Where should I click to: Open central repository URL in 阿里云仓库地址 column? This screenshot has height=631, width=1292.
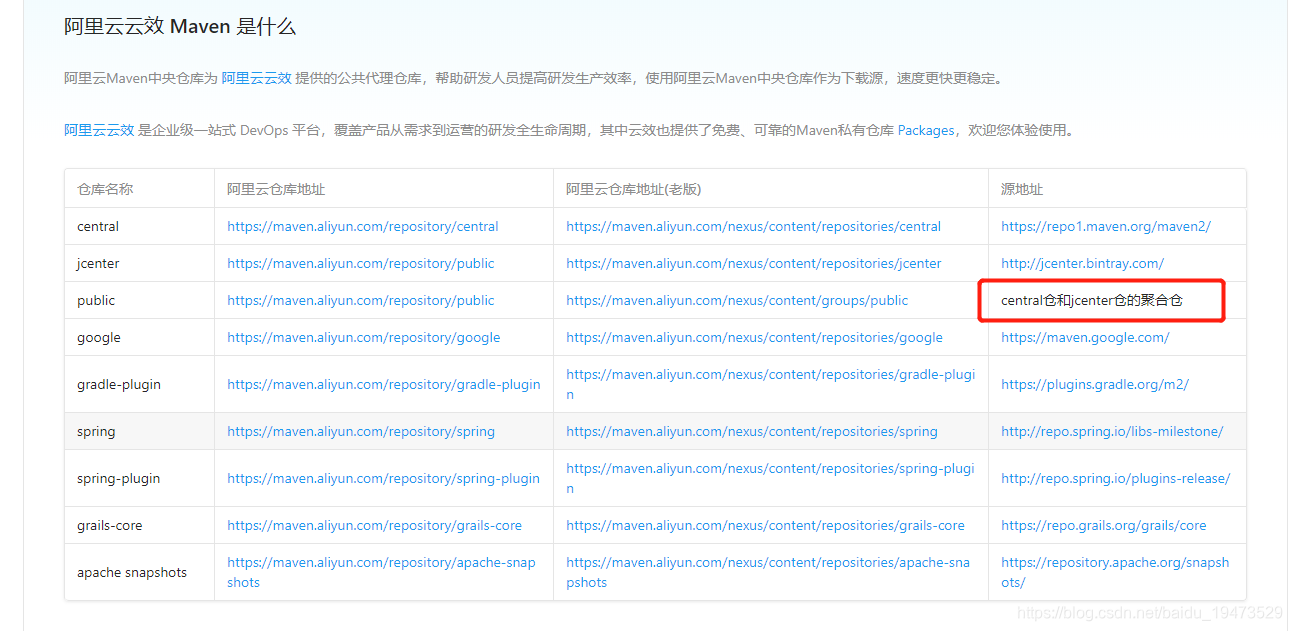tap(363, 226)
